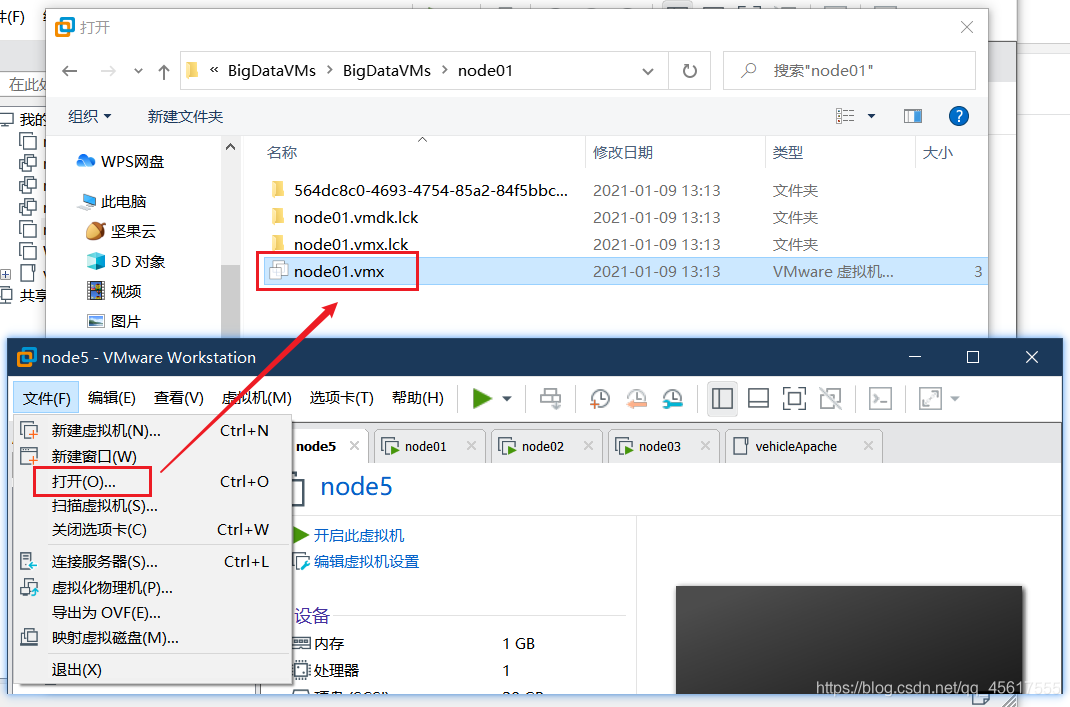Select WPS网盘 in the navigation pane
This screenshot has height=707, width=1070.
pos(120,162)
